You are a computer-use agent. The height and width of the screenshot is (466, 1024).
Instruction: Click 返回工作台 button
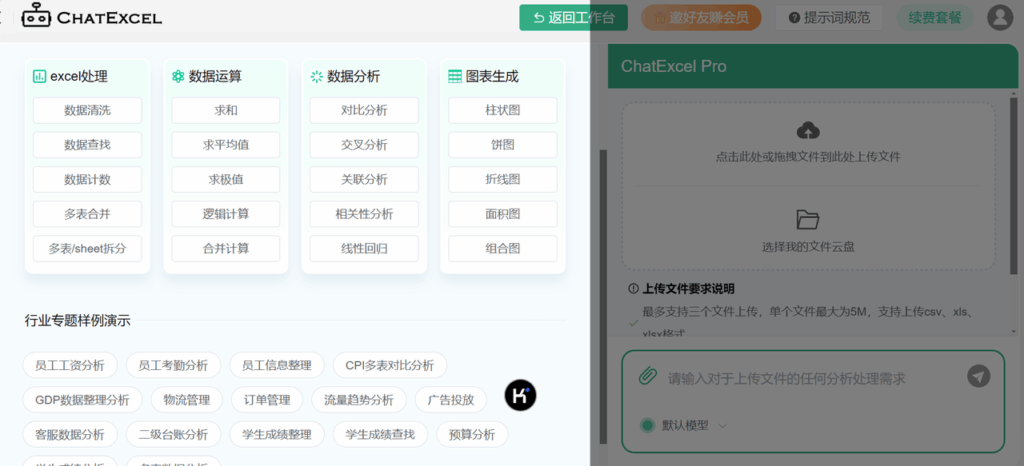pos(573,18)
